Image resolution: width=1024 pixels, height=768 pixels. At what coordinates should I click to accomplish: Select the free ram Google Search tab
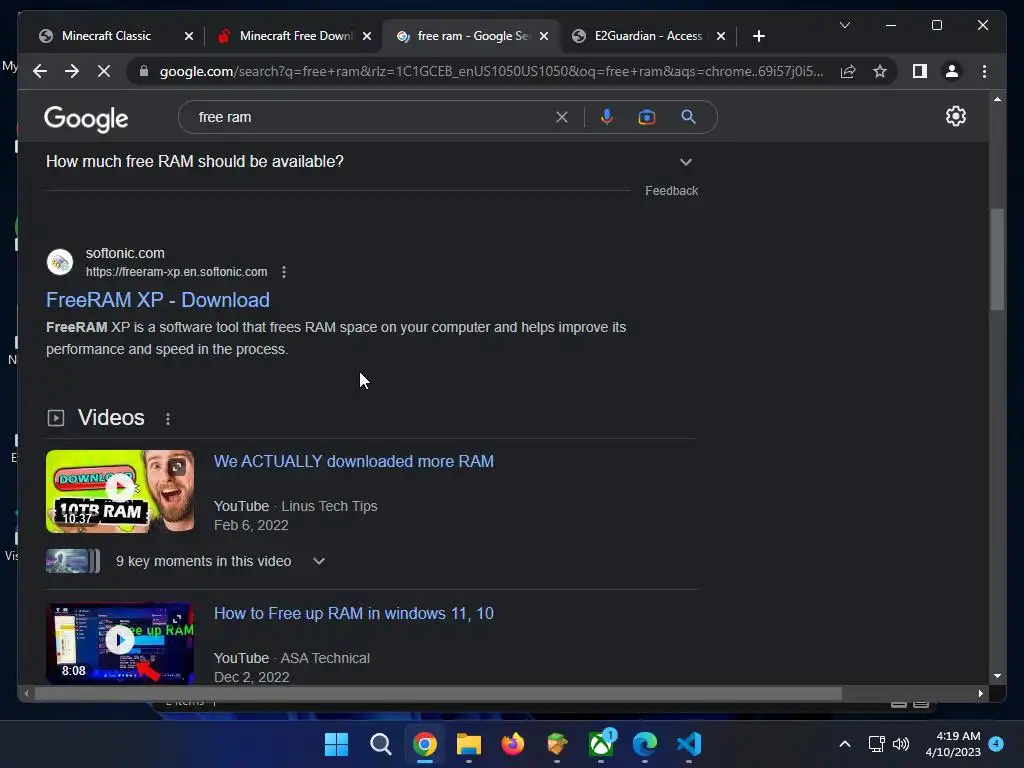465,36
